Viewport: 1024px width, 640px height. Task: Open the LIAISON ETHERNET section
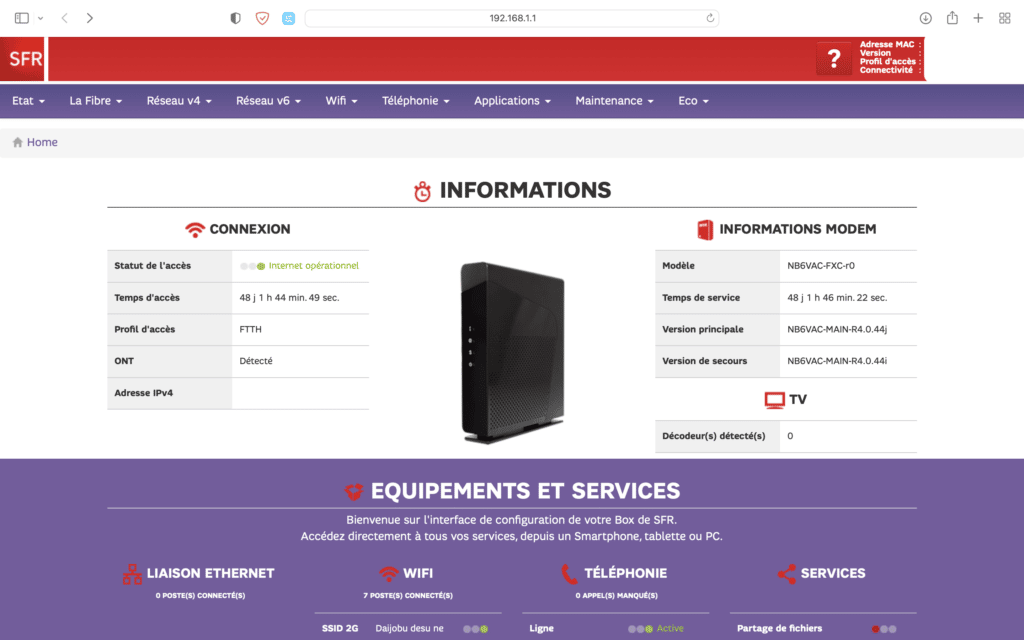point(210,573)
